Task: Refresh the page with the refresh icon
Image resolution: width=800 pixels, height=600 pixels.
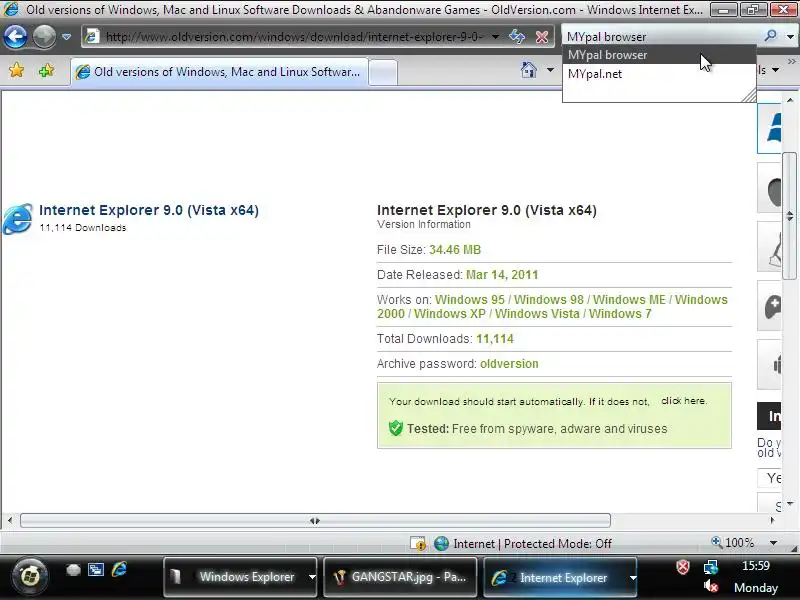Action: click(x=517, y=37)
